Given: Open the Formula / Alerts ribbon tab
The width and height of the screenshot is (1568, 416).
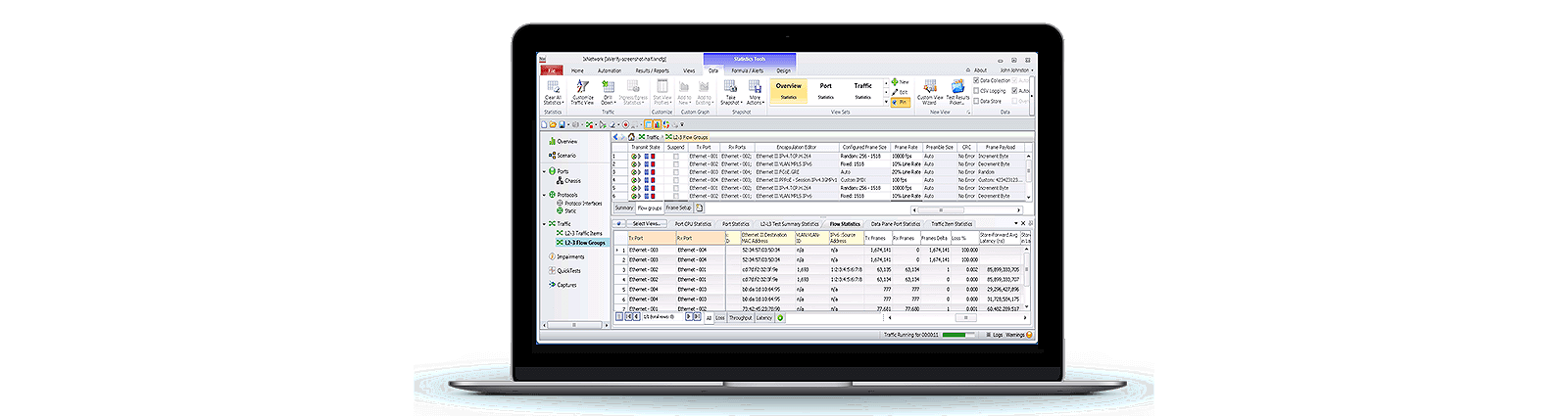Looking at the screenshot, I should click(x=749, y=70).
